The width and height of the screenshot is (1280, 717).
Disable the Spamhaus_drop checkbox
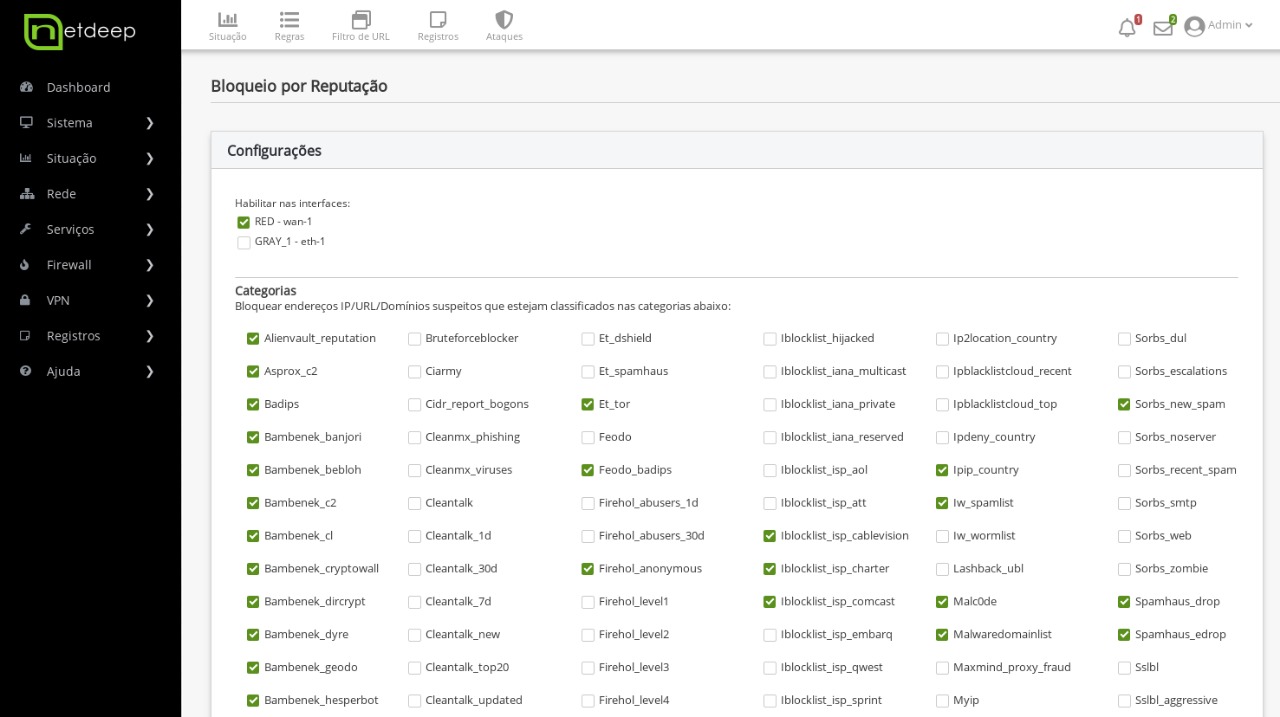tap(1124, 602)
